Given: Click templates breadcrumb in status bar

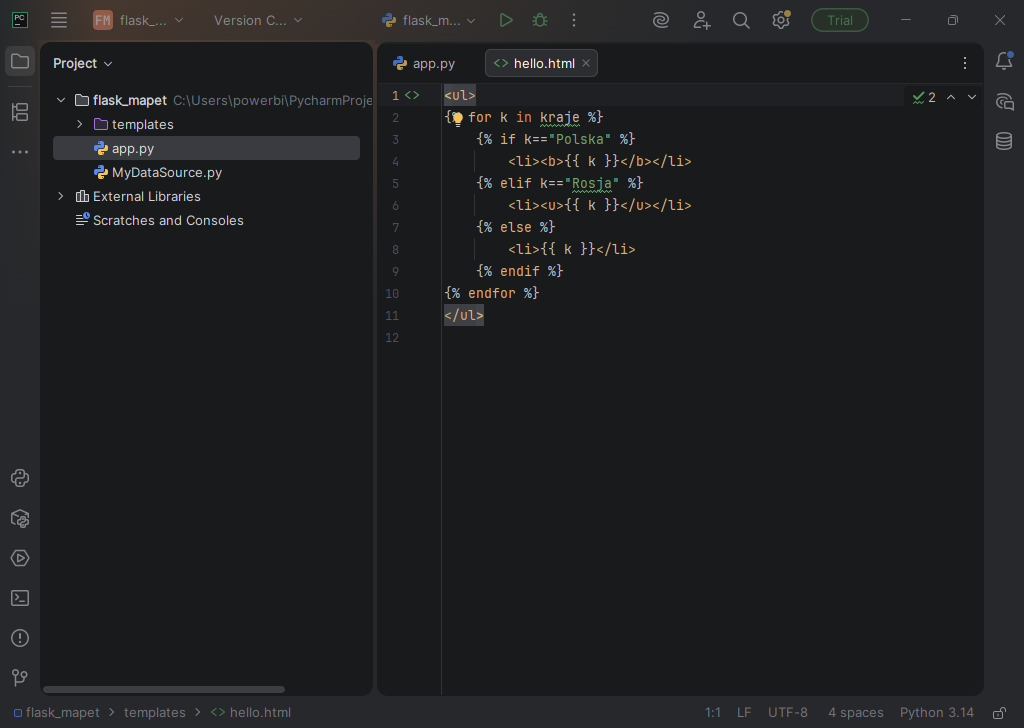Looking at the screenshot, I should point(155,712).
